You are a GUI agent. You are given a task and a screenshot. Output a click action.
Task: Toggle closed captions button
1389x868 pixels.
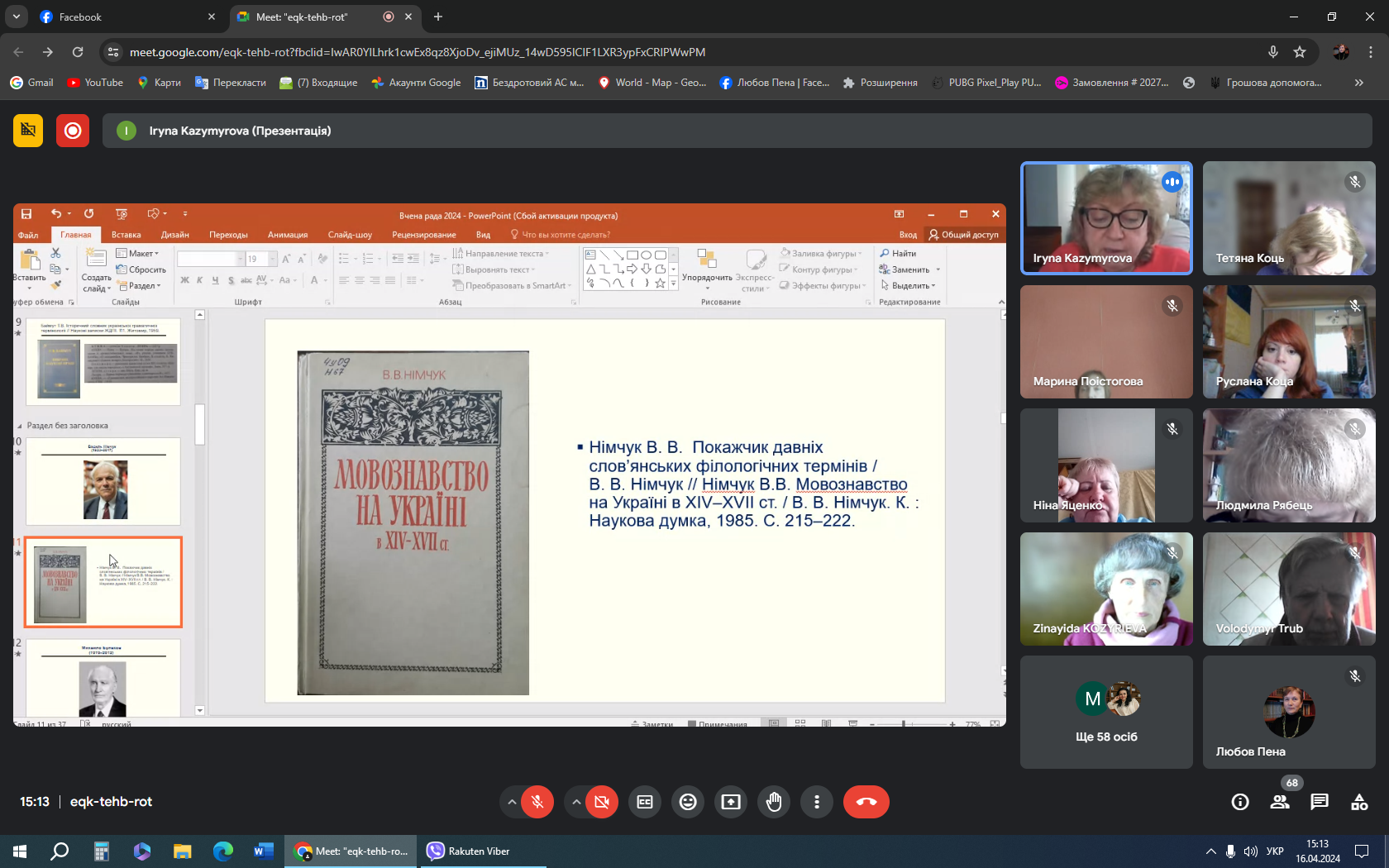click(x=645, y=802)
